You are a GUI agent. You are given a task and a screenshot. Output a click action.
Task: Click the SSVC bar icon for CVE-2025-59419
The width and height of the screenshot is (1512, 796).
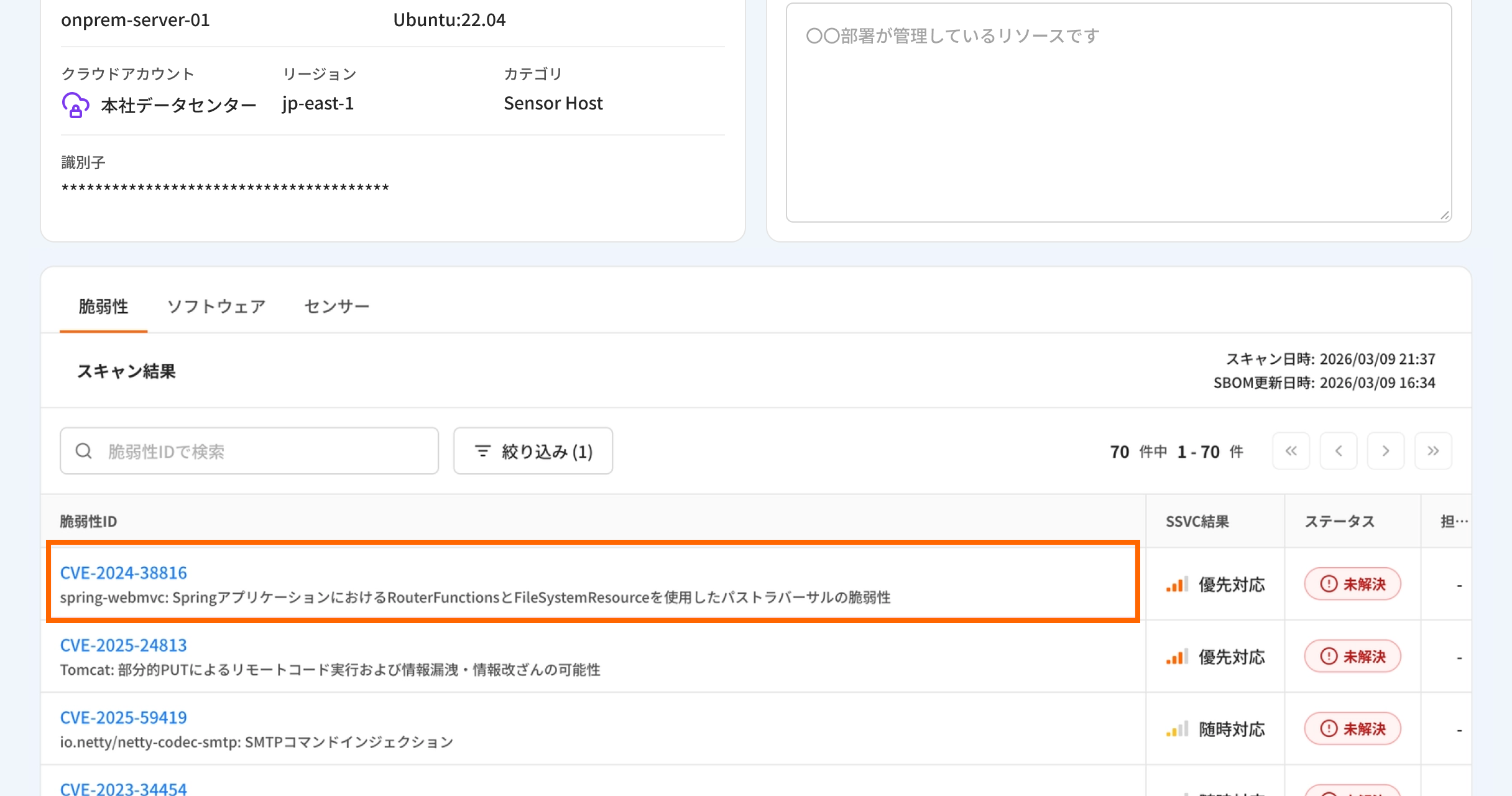1176,729
